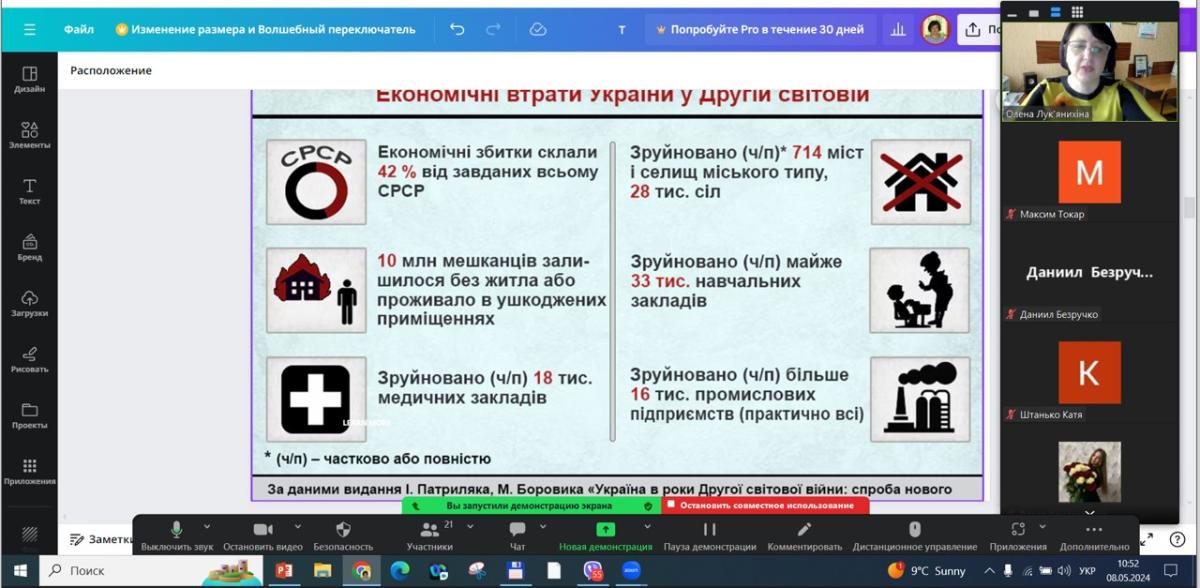Open the user profile avatar
Image resolution: width=1200 pixels, height=588 pixels.
(935, 30)
